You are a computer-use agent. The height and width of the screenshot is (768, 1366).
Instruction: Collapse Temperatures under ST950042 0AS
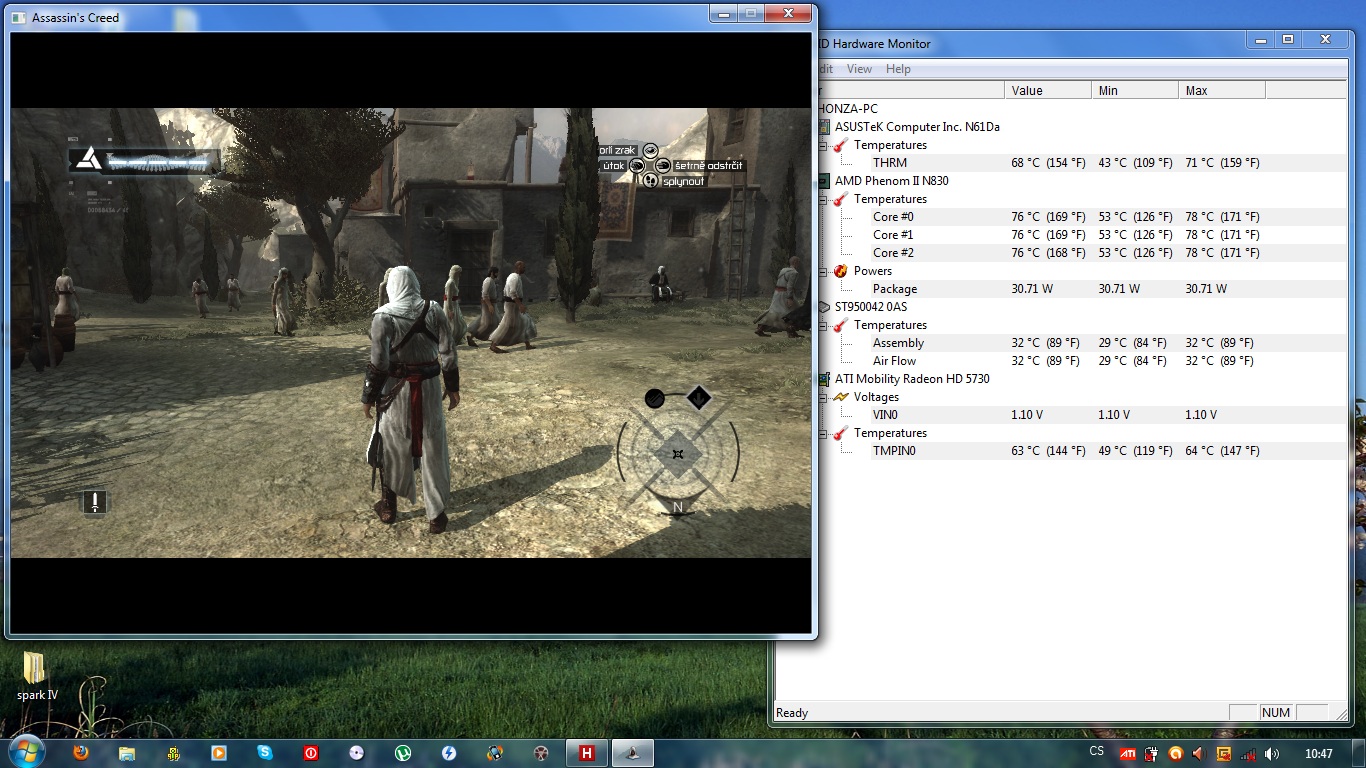click(x=824, y=325)
